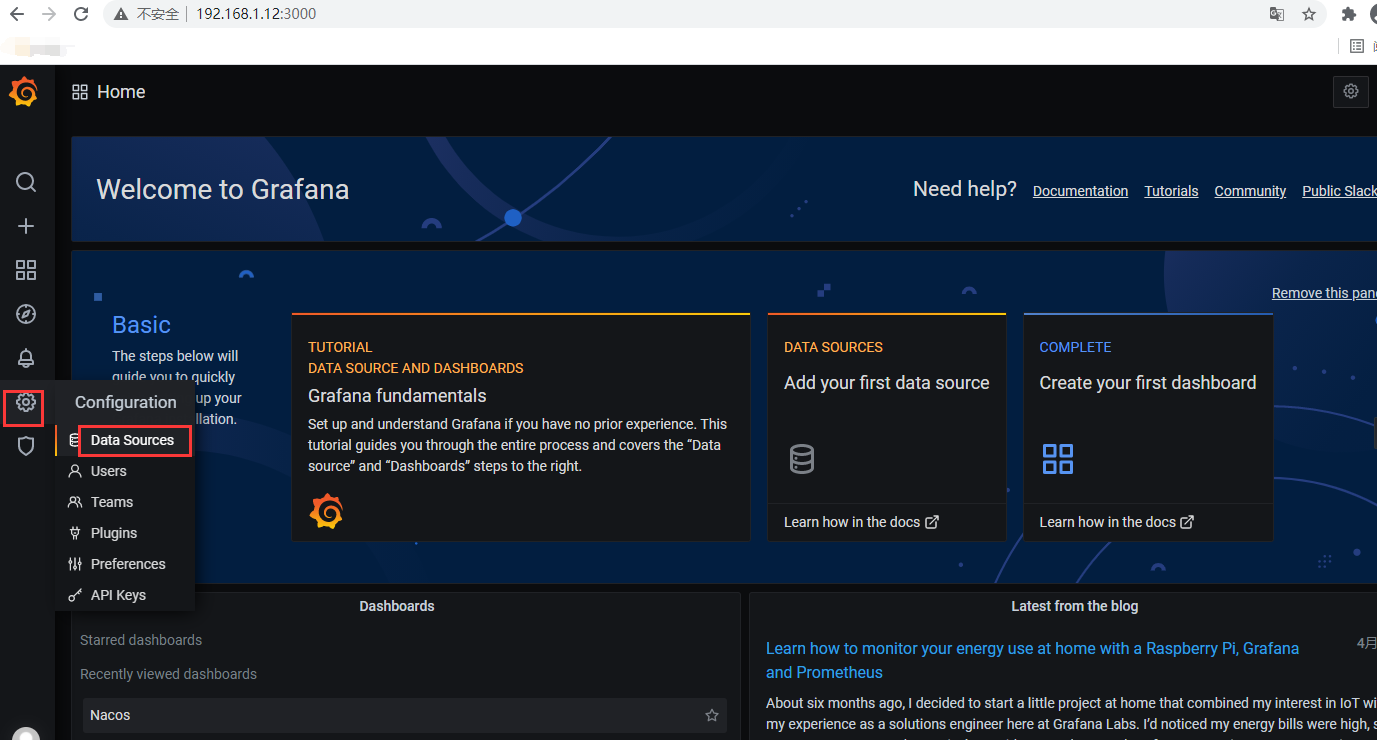
Task: Click the Create (plus) icon in sidebar
Action: [25, 226]
